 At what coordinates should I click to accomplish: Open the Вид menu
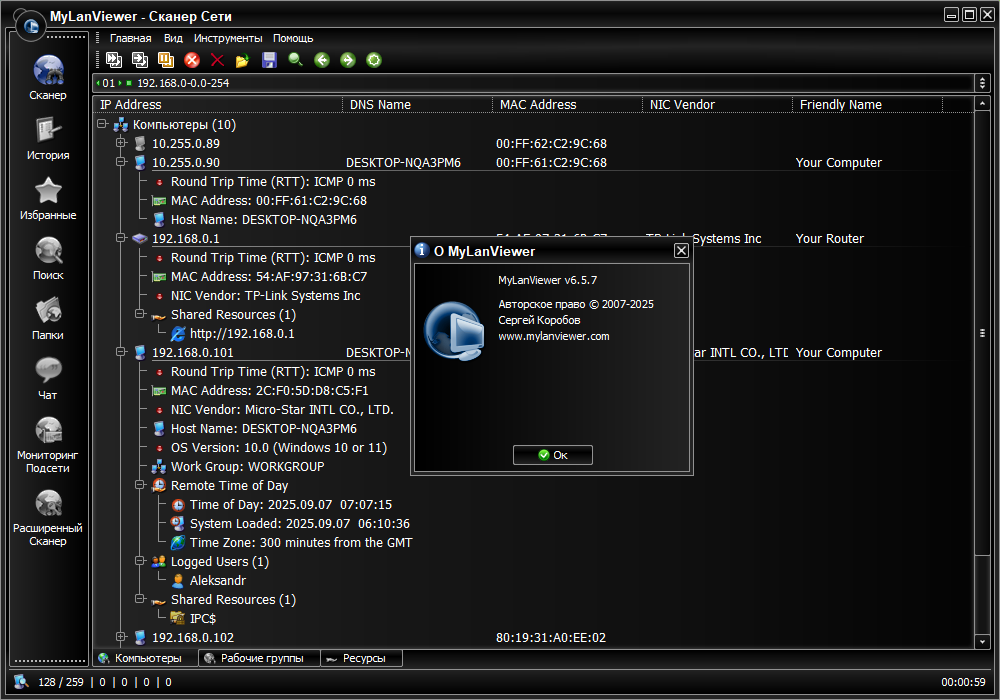point(173,38)
